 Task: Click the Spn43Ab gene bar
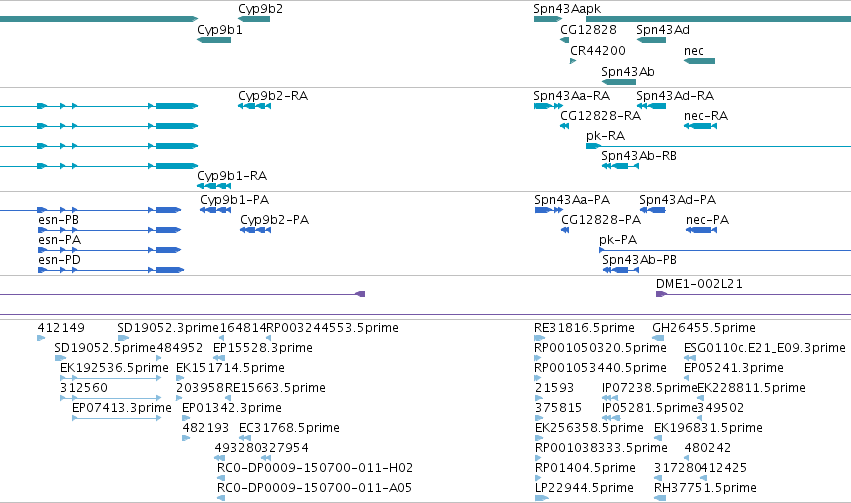[619, 82]
